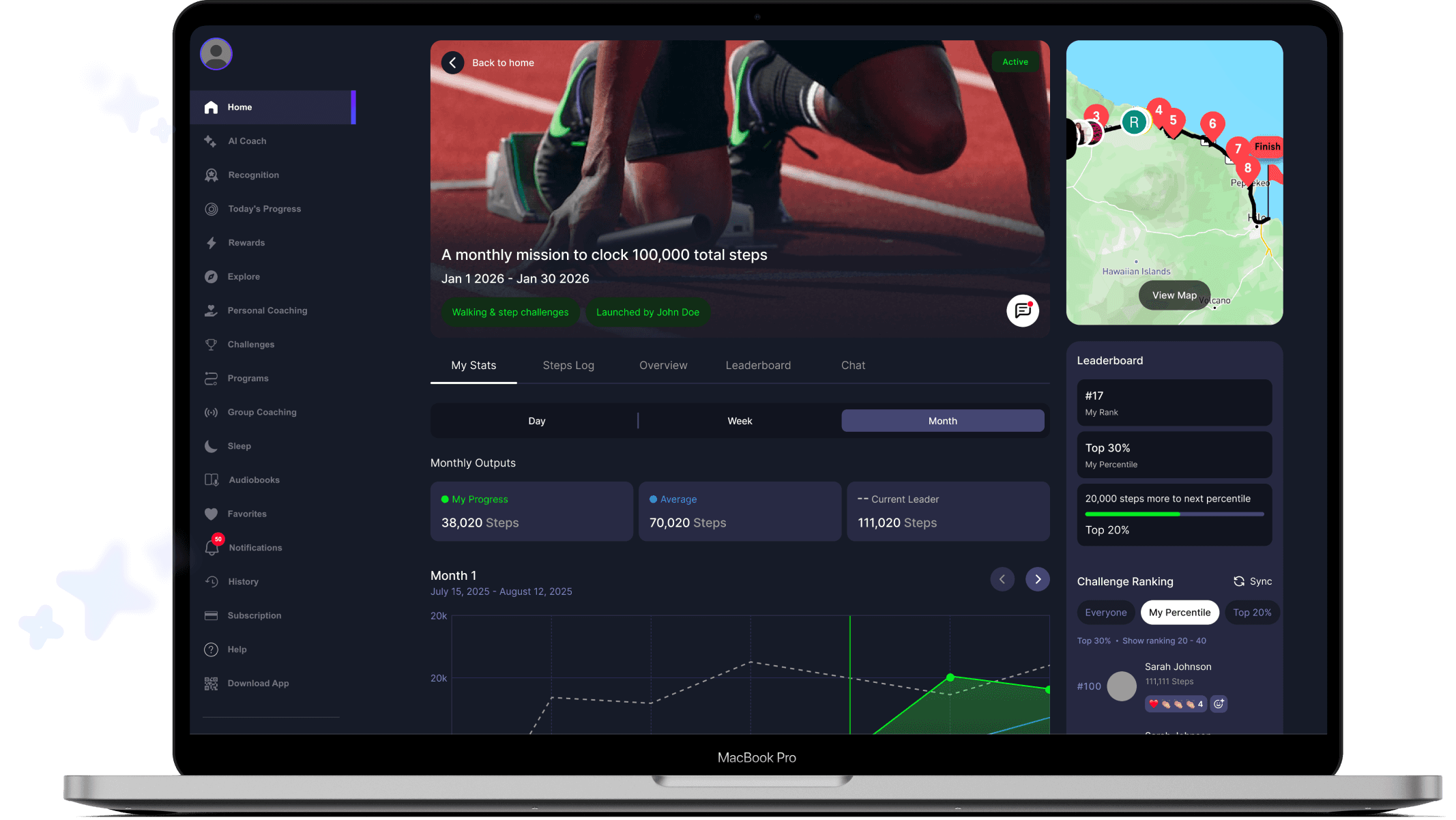Viewport: 1456px width, 820px height.
Task: Click the Notifications bell icon
Action: (212, 548)
